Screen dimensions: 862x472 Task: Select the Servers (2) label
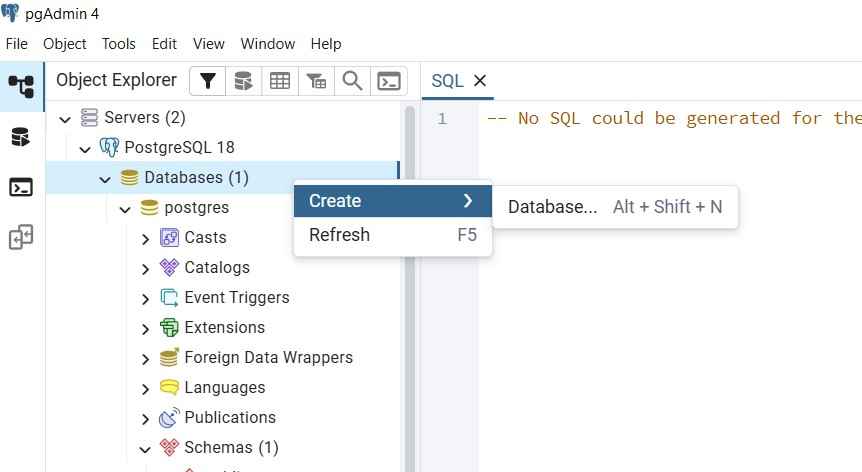click(x=145, y=118)
